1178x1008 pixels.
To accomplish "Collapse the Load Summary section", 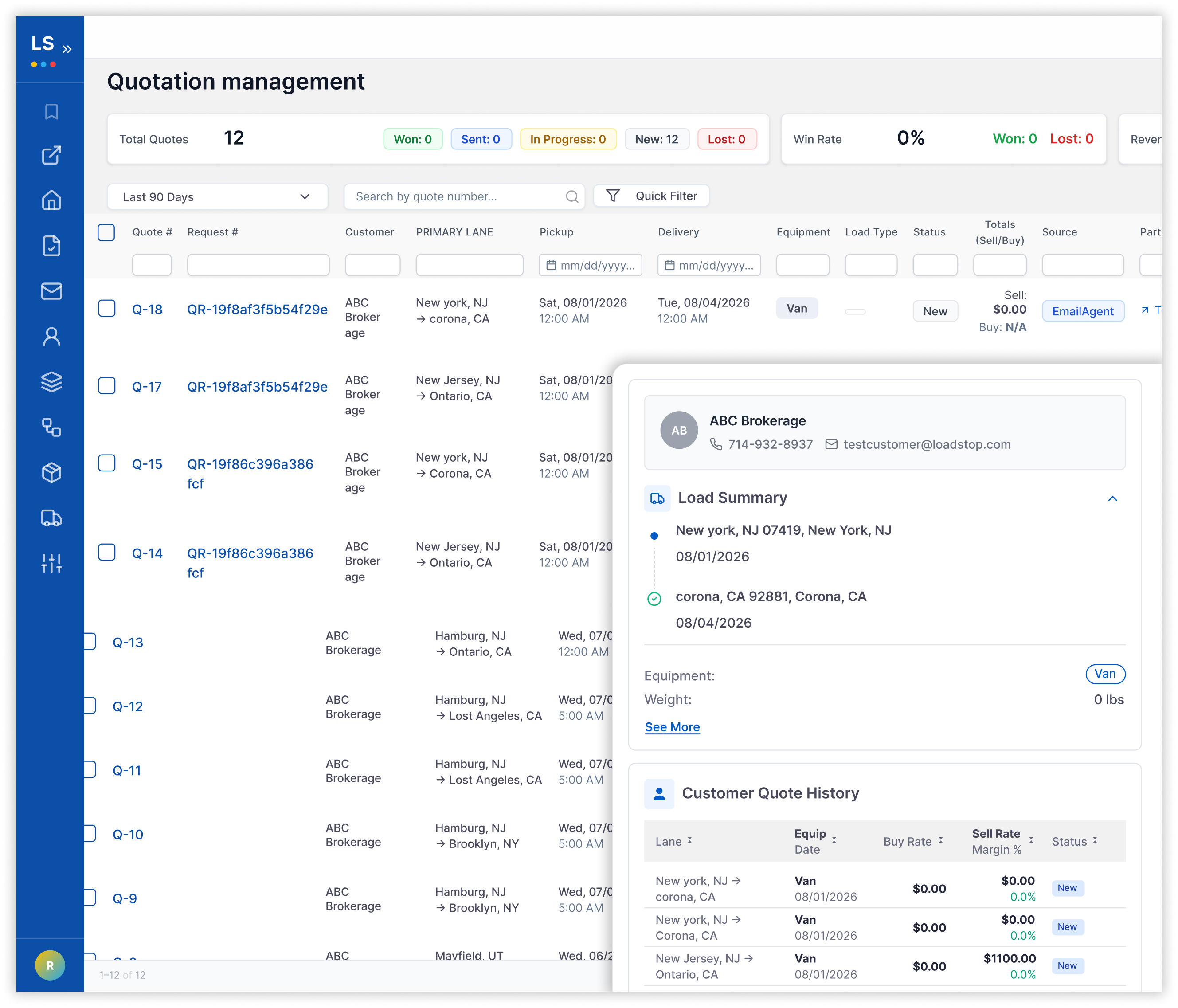I will tap(1113, 498).
